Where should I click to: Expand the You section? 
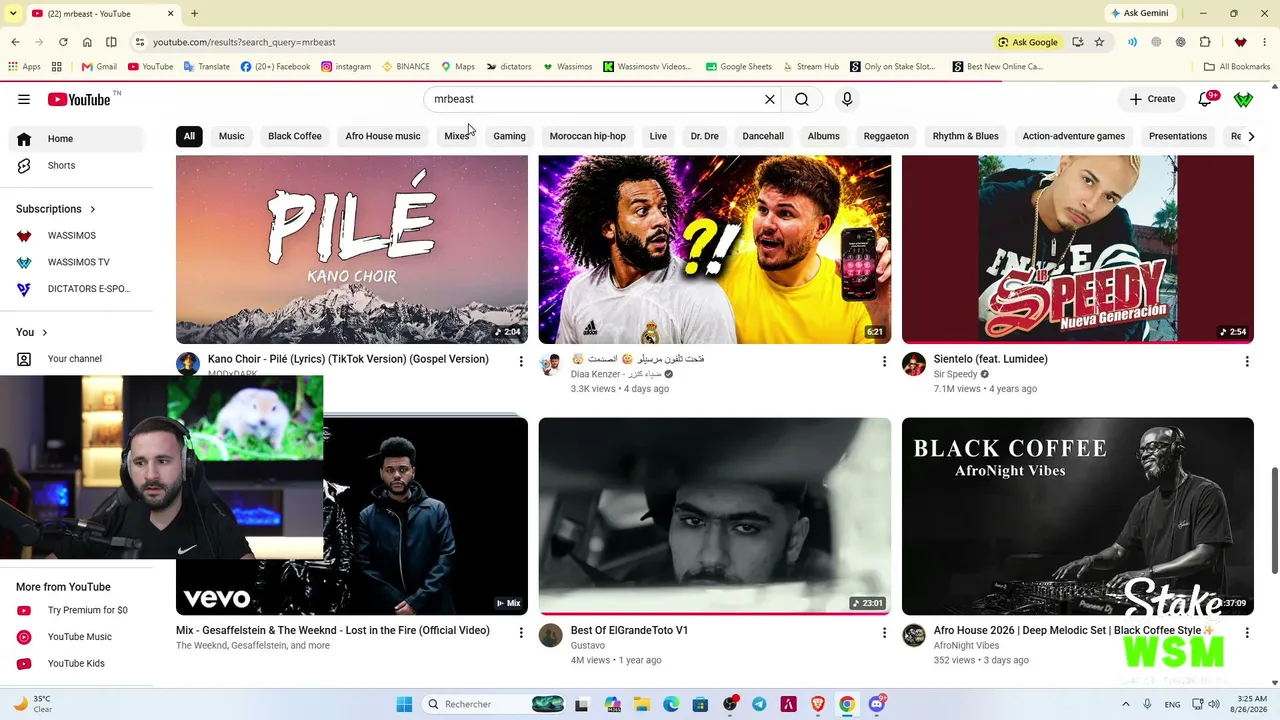pos(32,332)
